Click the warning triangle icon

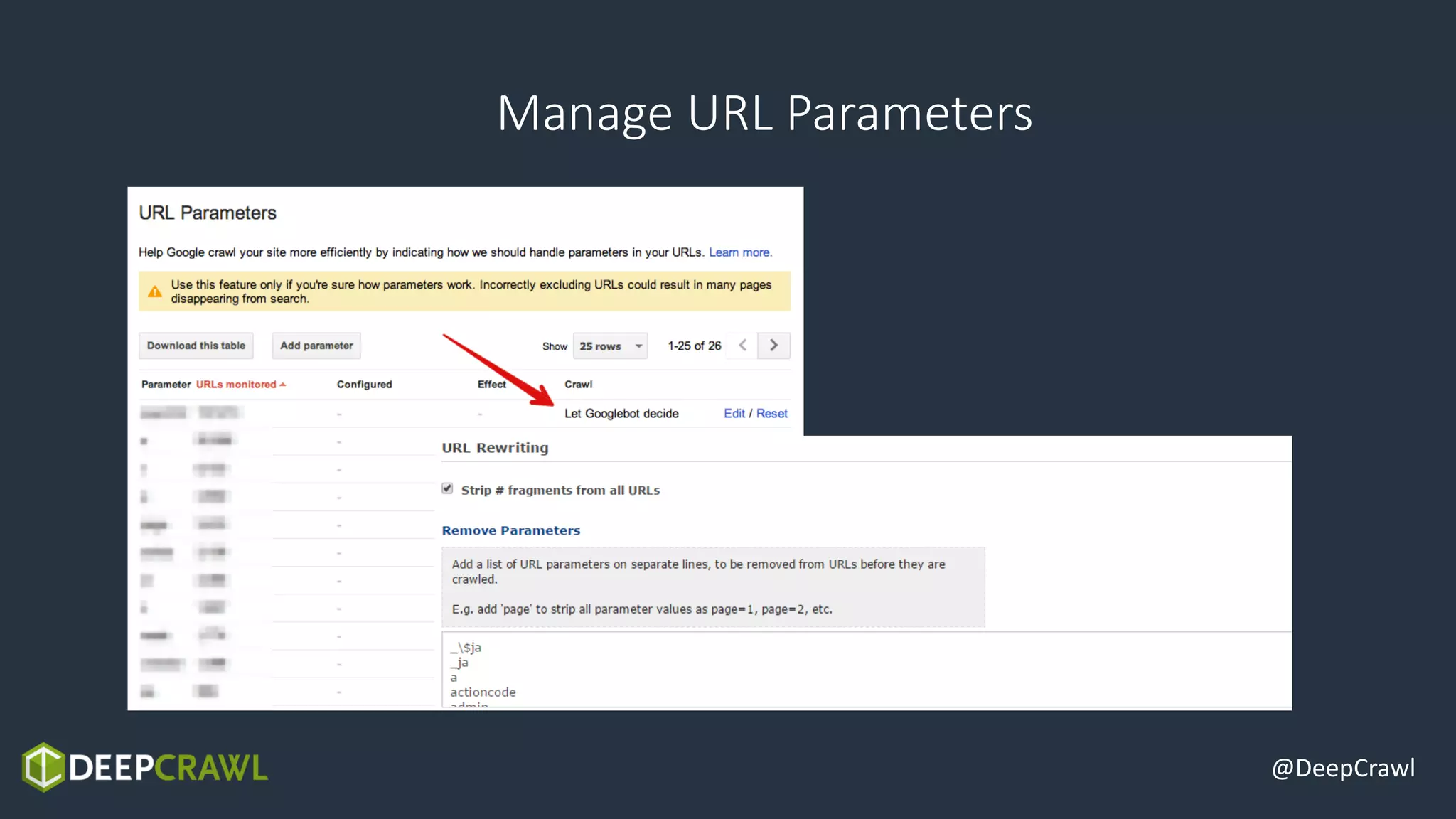coord(154,291)
